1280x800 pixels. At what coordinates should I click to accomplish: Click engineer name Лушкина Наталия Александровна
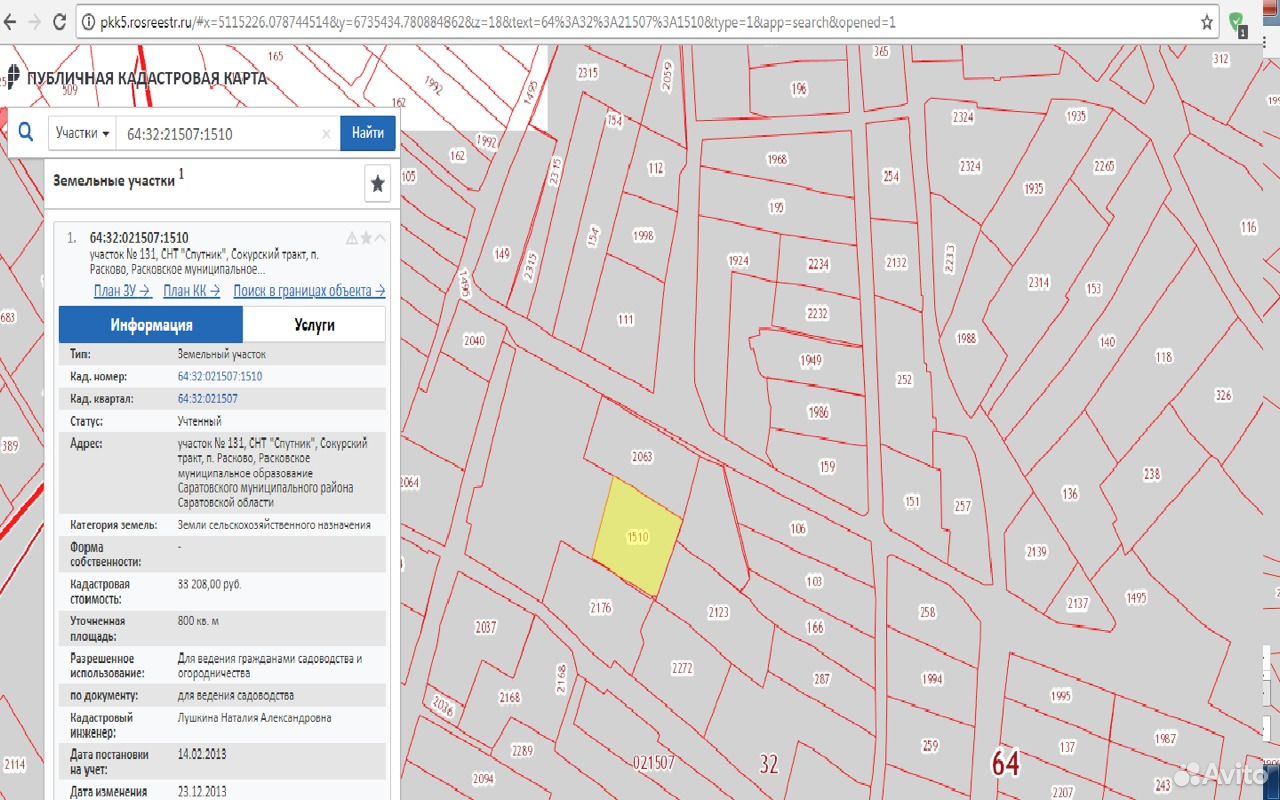click(254, 718)
